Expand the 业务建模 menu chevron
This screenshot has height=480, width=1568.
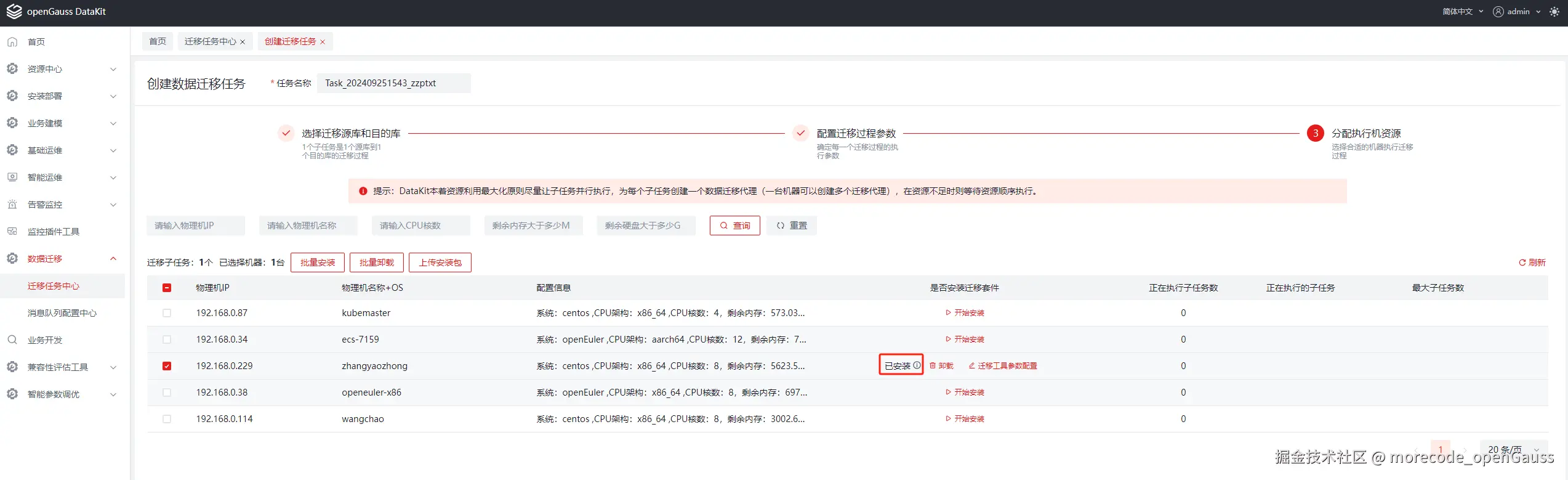click(113, 123)
